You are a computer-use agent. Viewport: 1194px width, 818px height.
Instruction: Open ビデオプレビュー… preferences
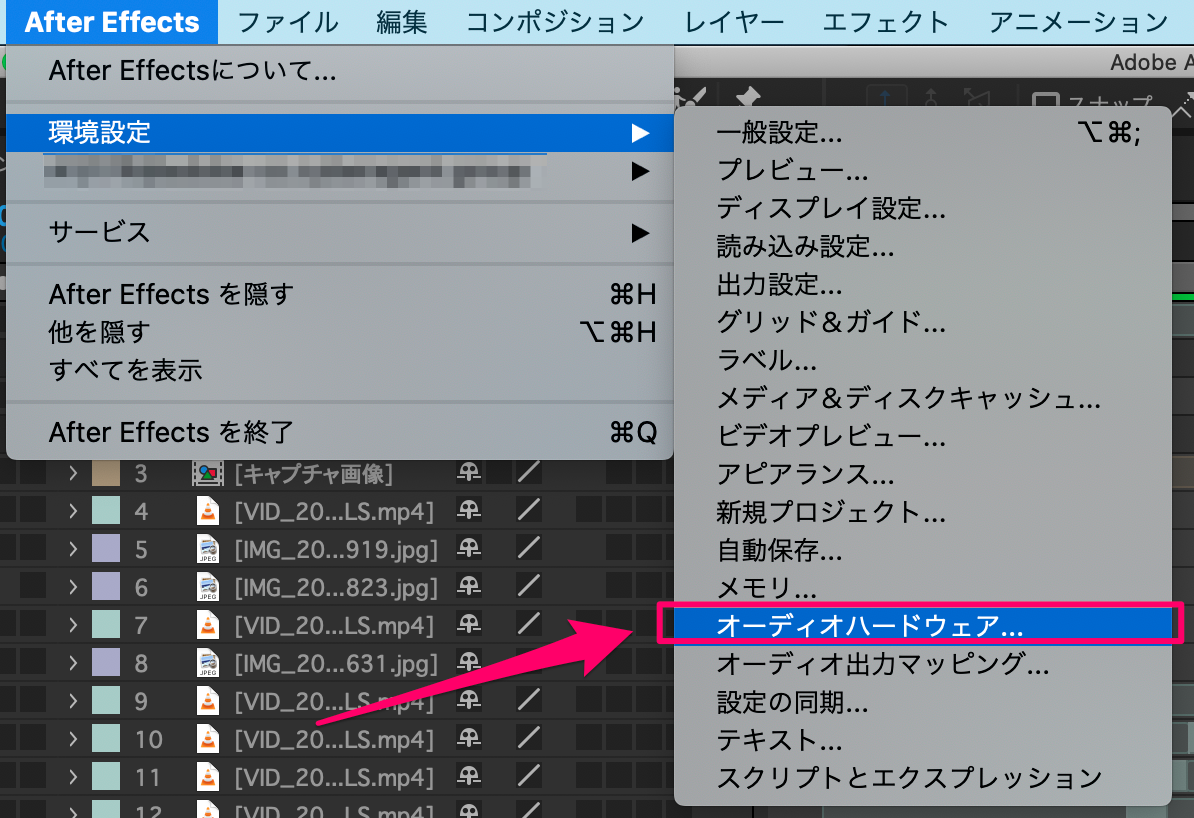[x=923, y=436]
